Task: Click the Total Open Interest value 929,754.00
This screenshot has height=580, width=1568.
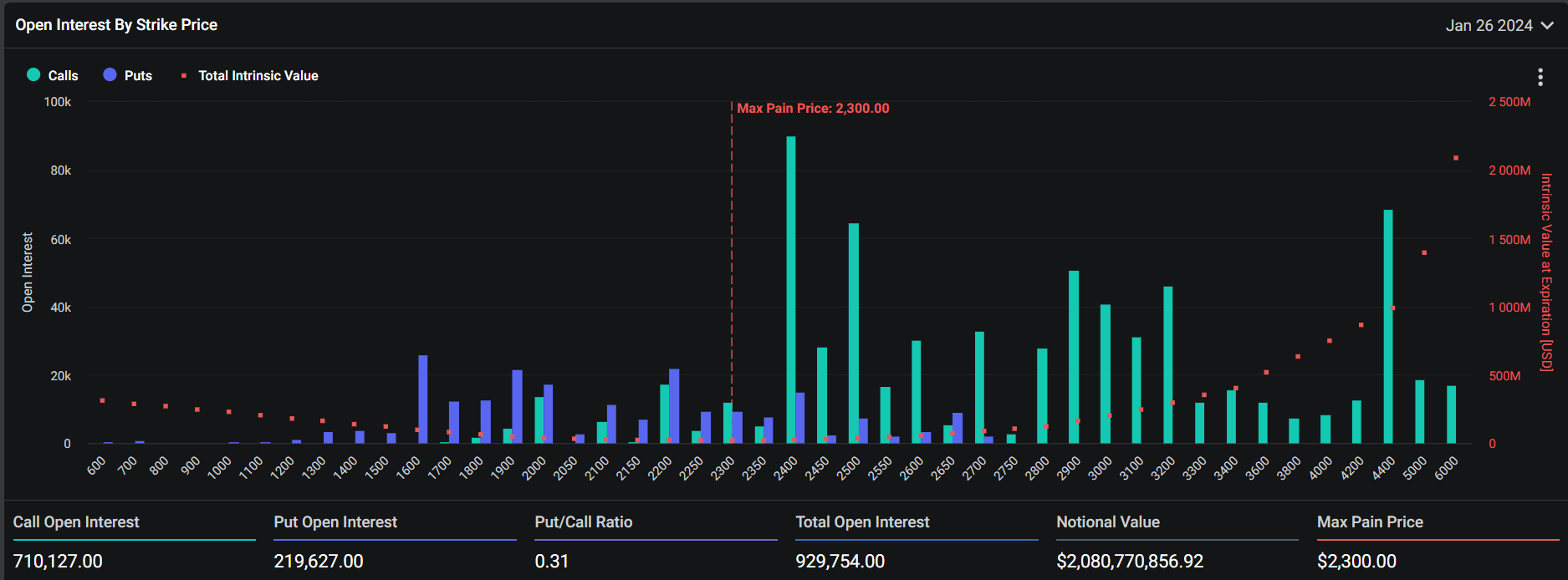Action: (840, 561)
